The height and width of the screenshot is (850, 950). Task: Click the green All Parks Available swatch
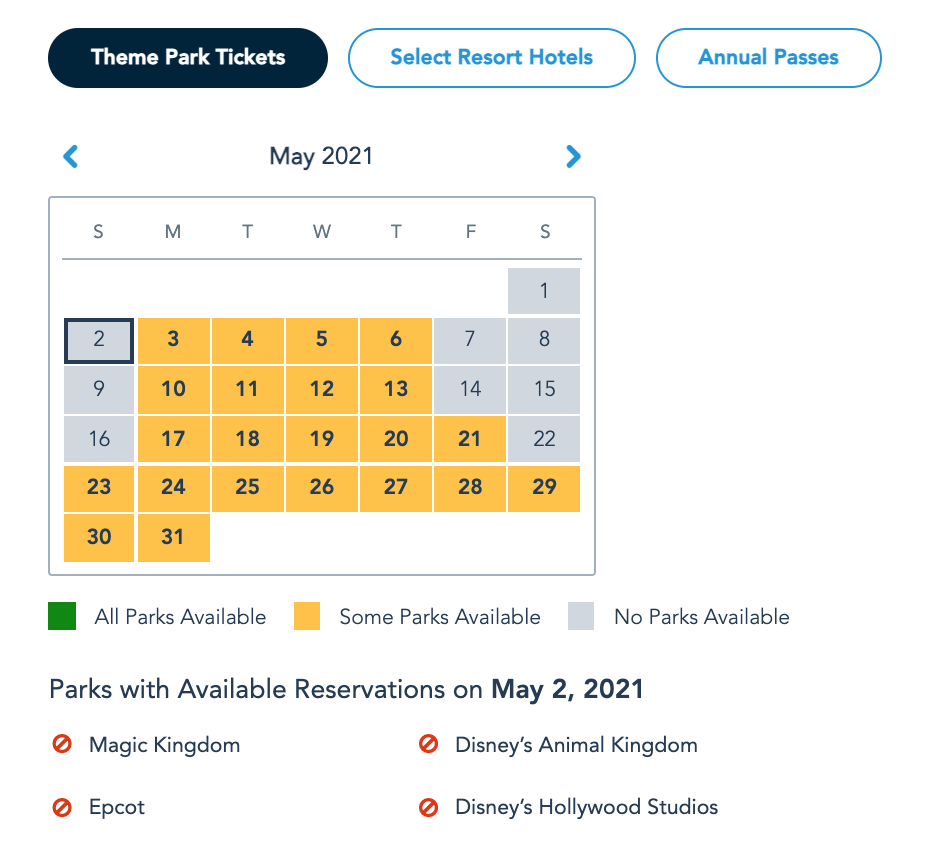(62, 617)
